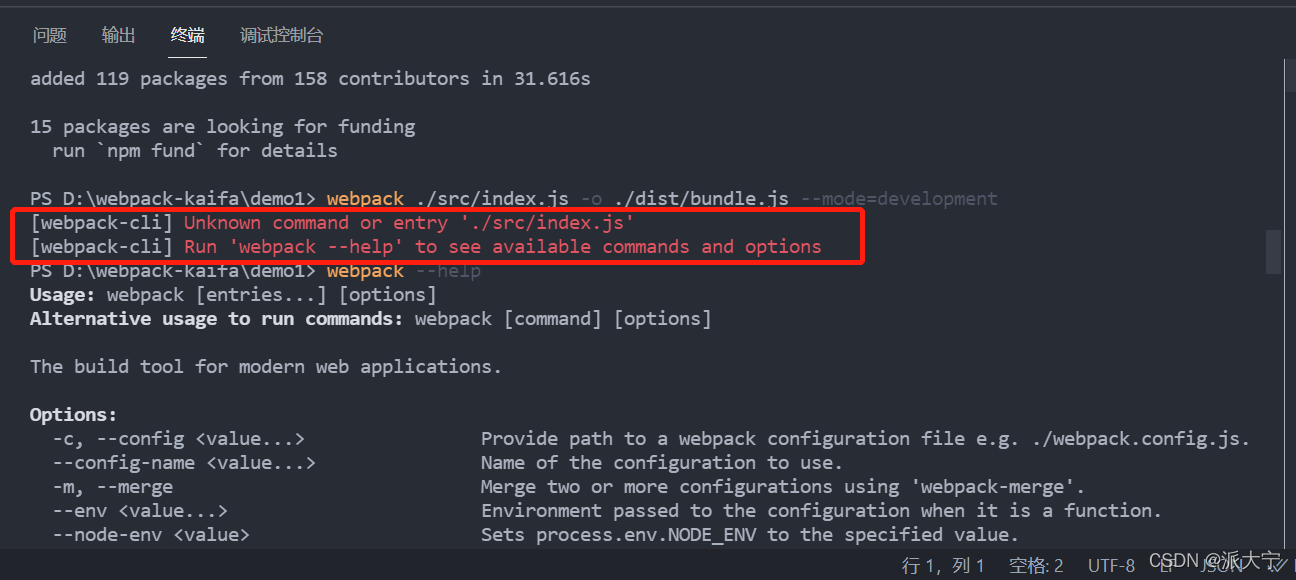Click the 'npm fund' suggestion text
Screen dimensions: 1296x580
[150, 150]
